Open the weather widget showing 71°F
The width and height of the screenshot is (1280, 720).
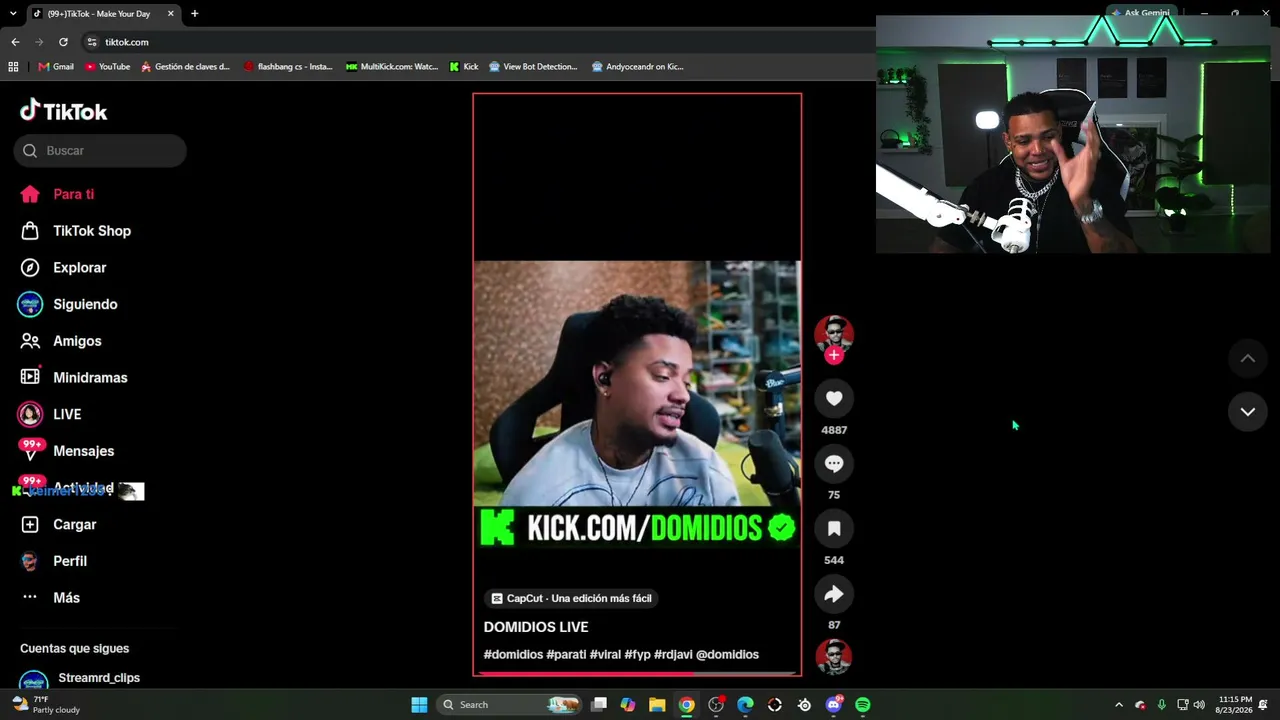pyautogui.click(x=46, y=705)
